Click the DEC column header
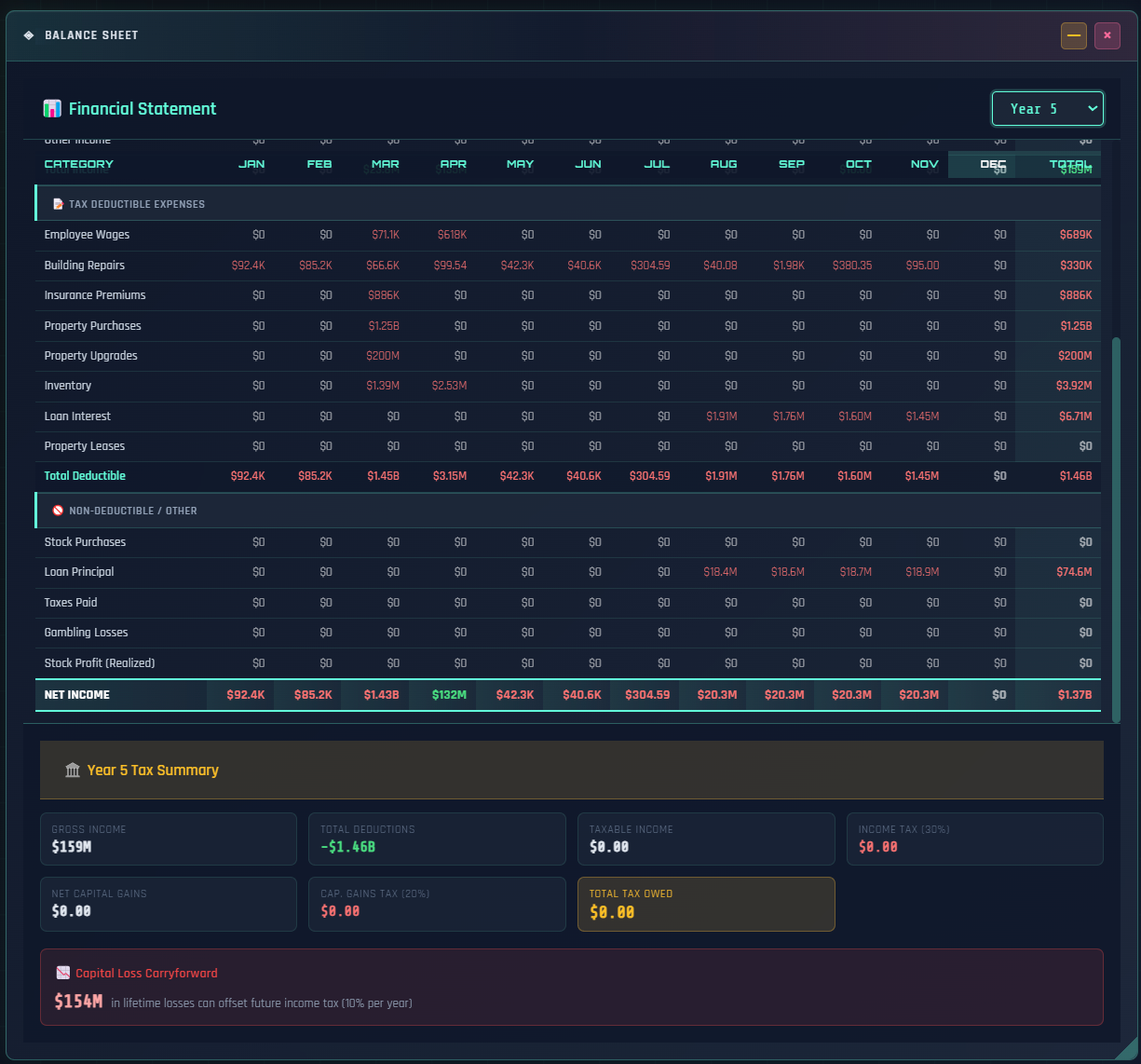1141x1064 pixels. coord(993,164)
